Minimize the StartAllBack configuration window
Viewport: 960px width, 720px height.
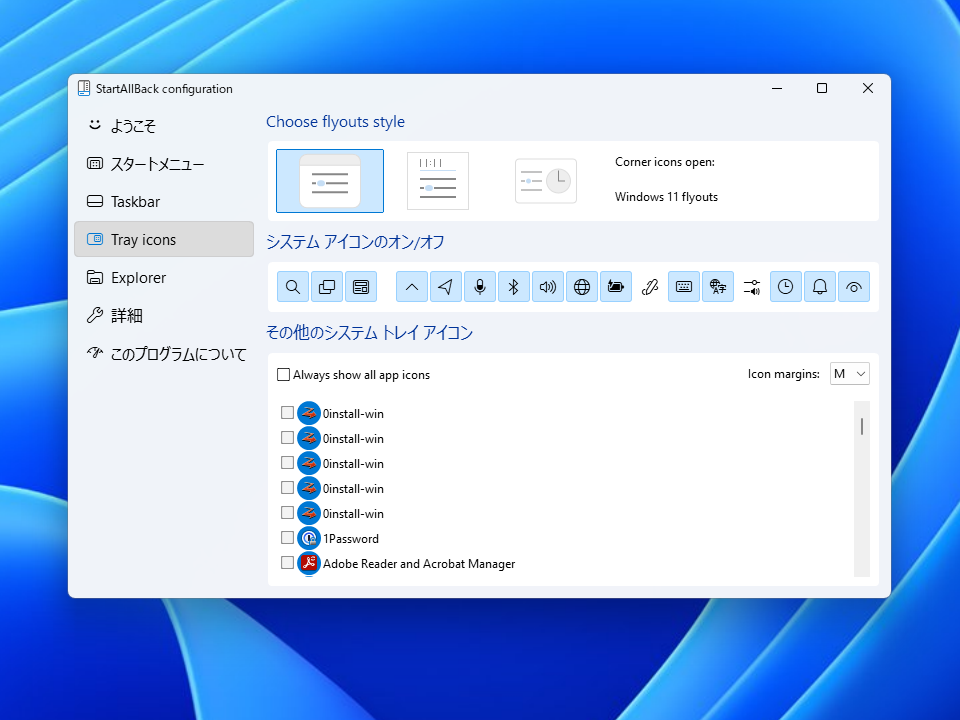coord(777,88)
